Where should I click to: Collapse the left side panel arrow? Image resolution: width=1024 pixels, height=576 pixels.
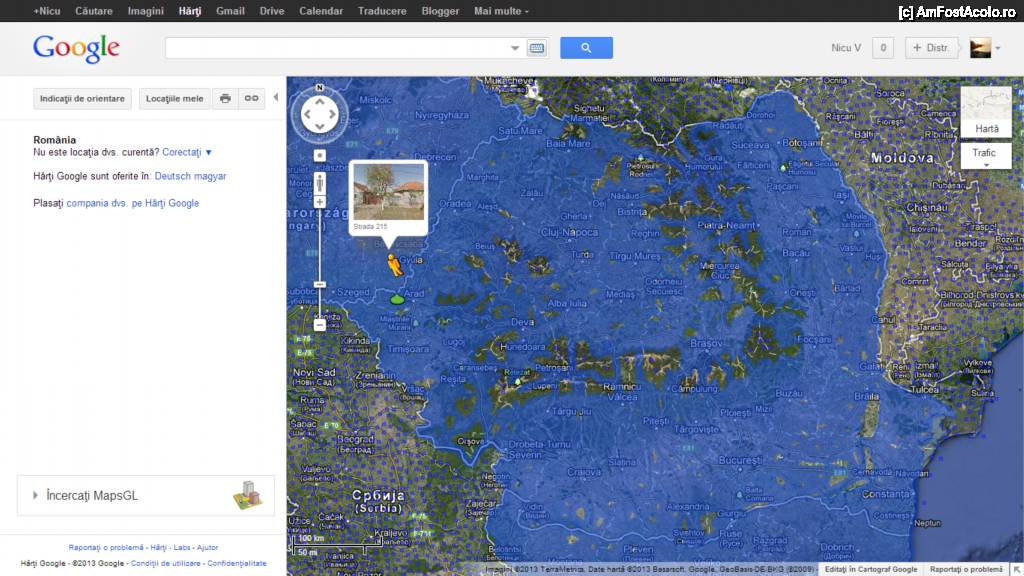coord(276,98)
